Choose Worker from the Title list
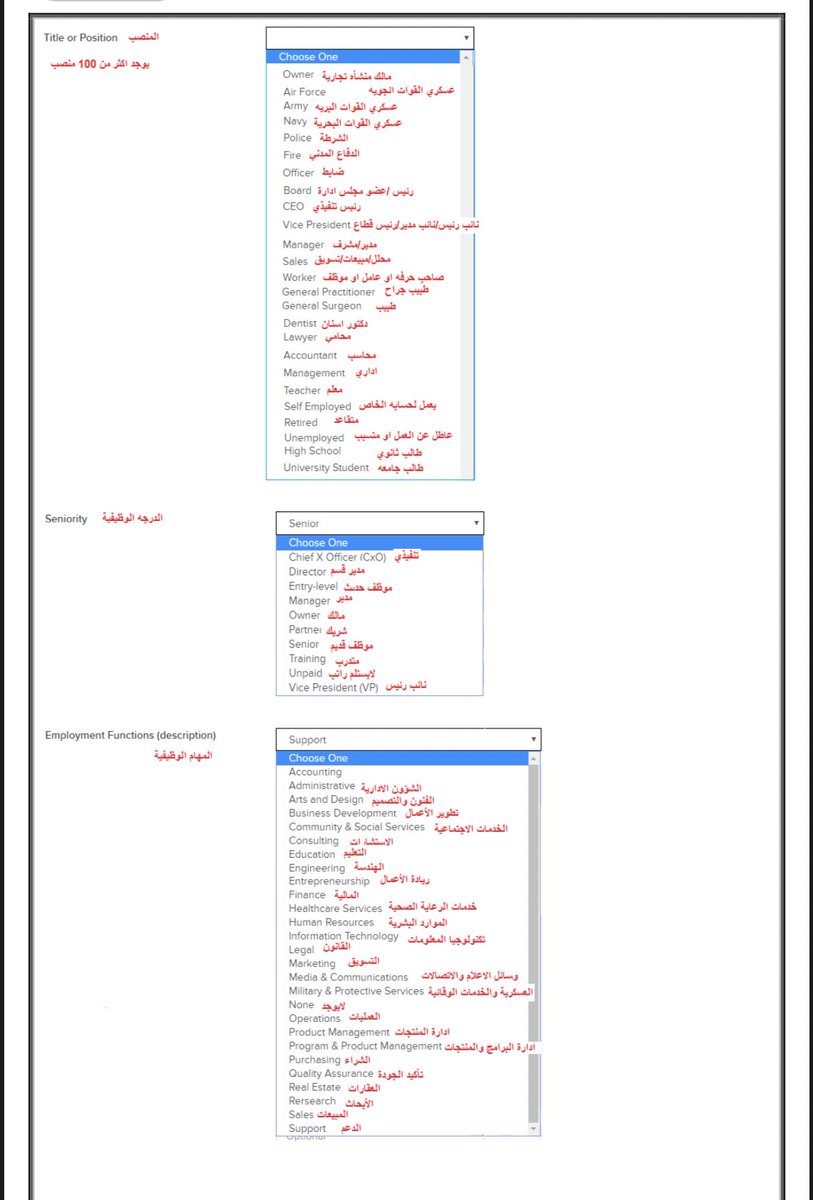Image resolution: width=813 pixels, height=1200 pixels. [299, 277]
